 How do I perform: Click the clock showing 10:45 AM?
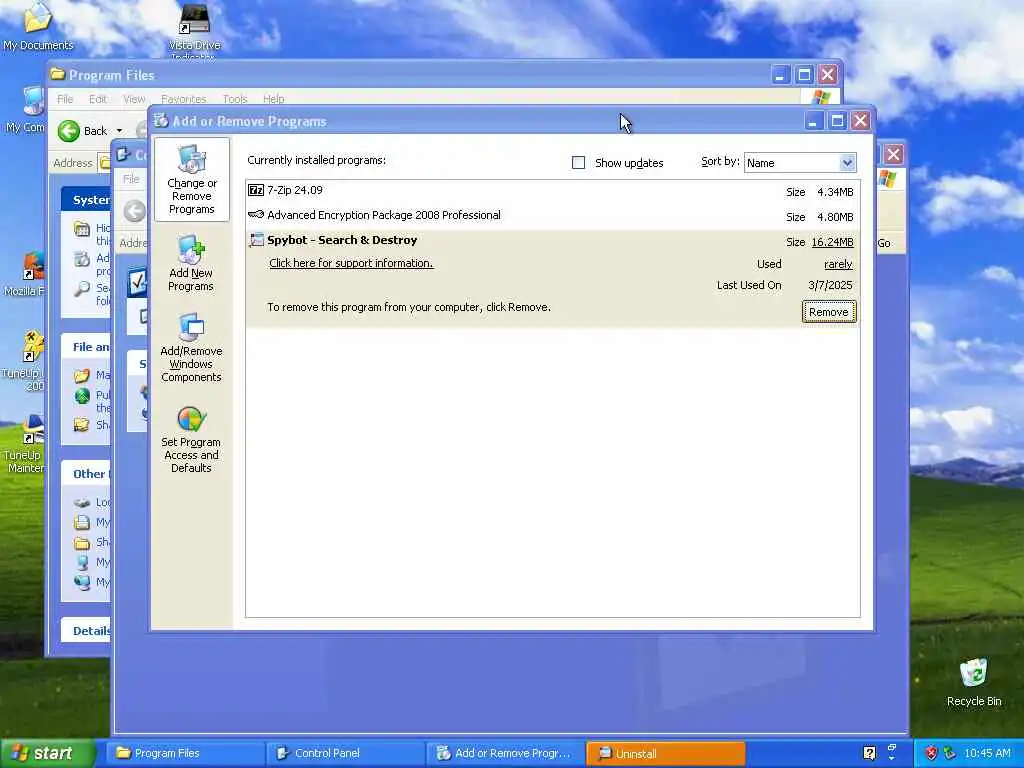point(987,754)
